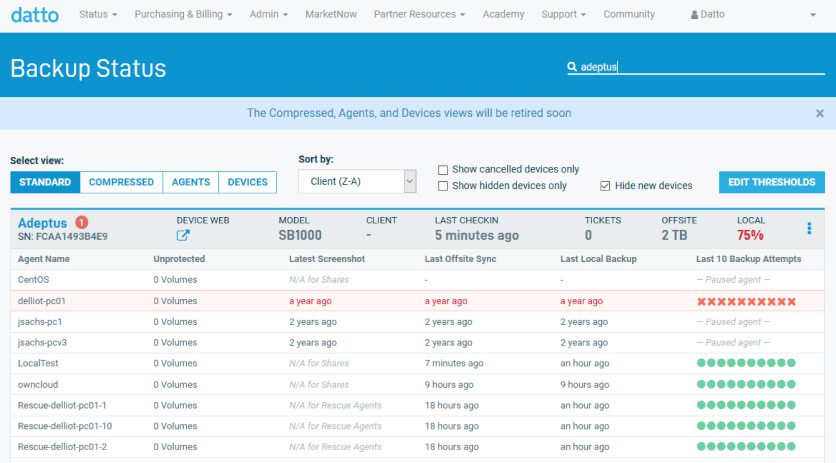Click the 2 TB offsite value
This screenshot has height=463, width=836.
674,235
